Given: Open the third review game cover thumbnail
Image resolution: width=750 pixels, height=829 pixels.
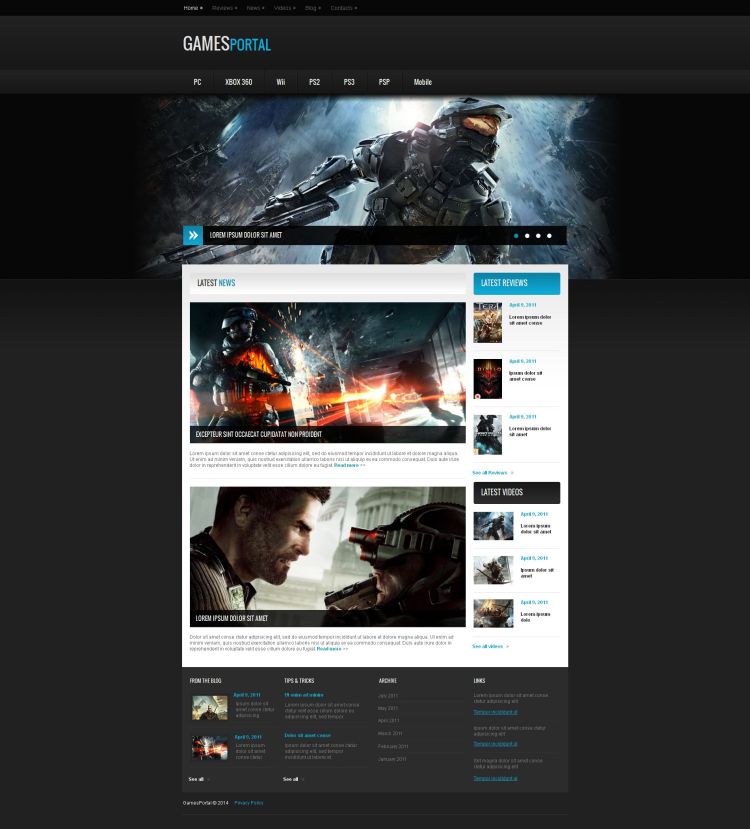Looking at the screenshot, I should (x=487, y=435).
